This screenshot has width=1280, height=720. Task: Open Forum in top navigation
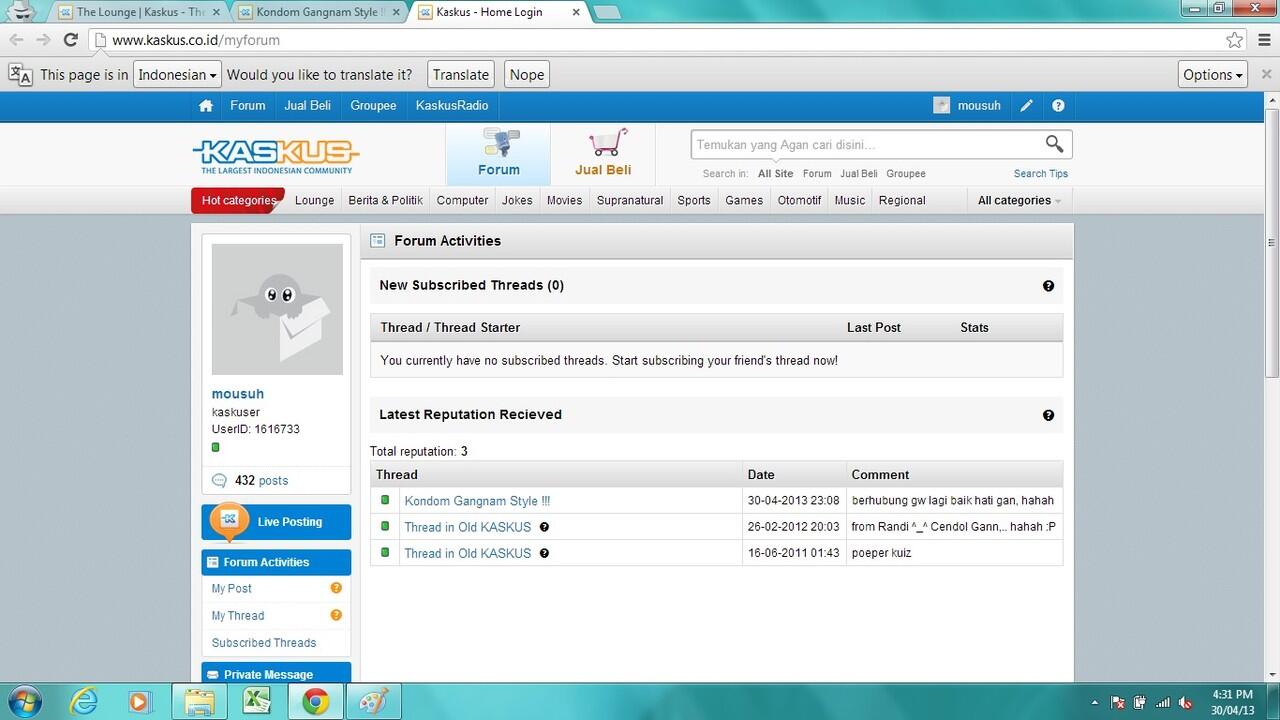tap(248, 106)
